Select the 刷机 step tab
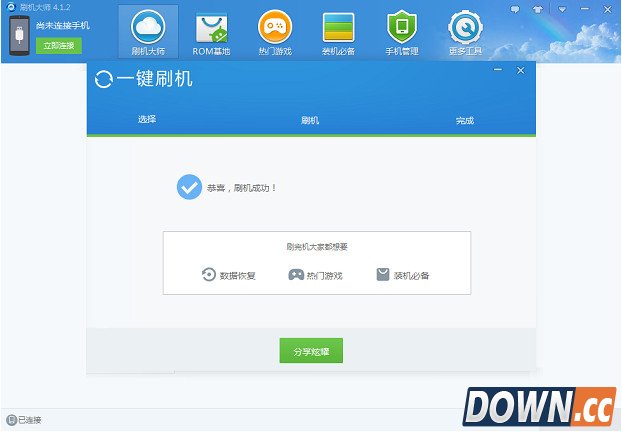 (310, 120)
